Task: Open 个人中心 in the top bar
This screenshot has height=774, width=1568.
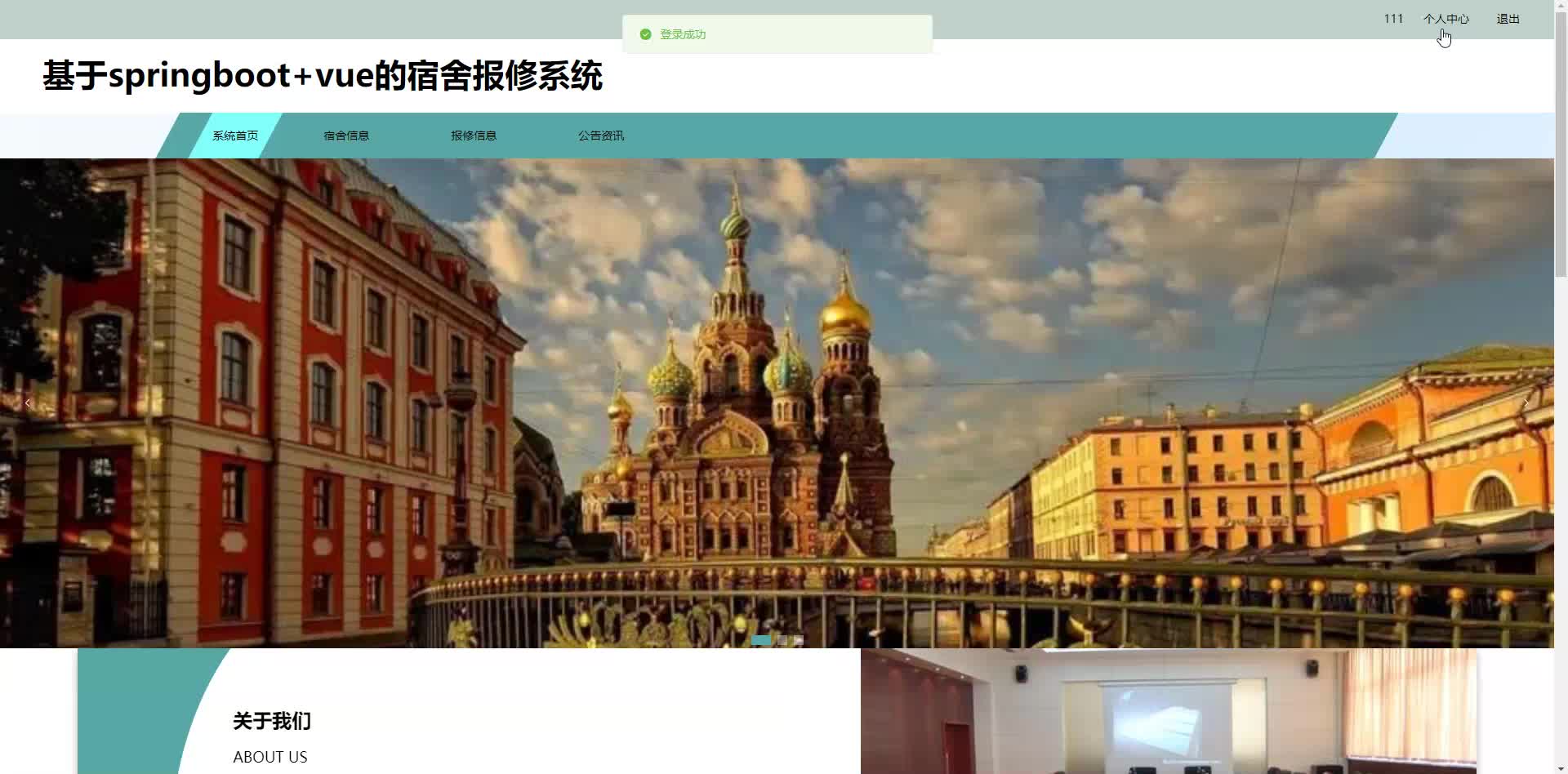Action: [1445, 19]
